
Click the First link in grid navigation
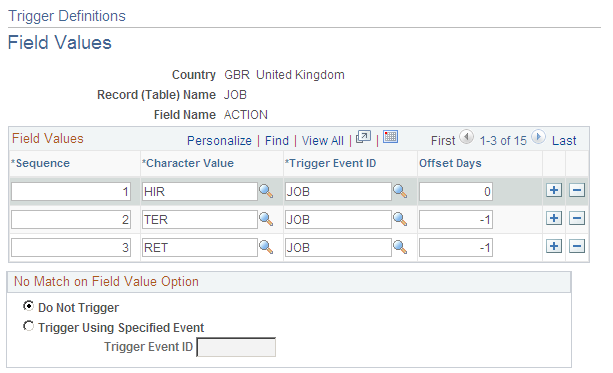pyautogui.click(x=443, y=141)
